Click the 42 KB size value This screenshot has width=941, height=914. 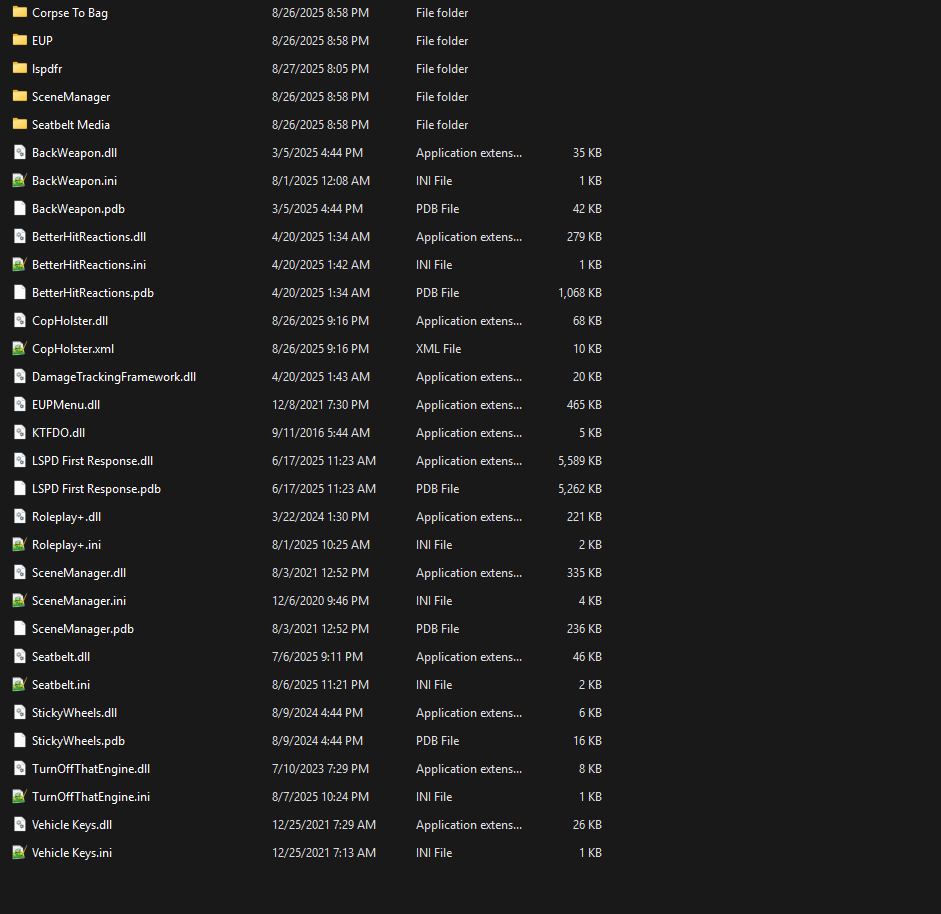pos(588,209)
